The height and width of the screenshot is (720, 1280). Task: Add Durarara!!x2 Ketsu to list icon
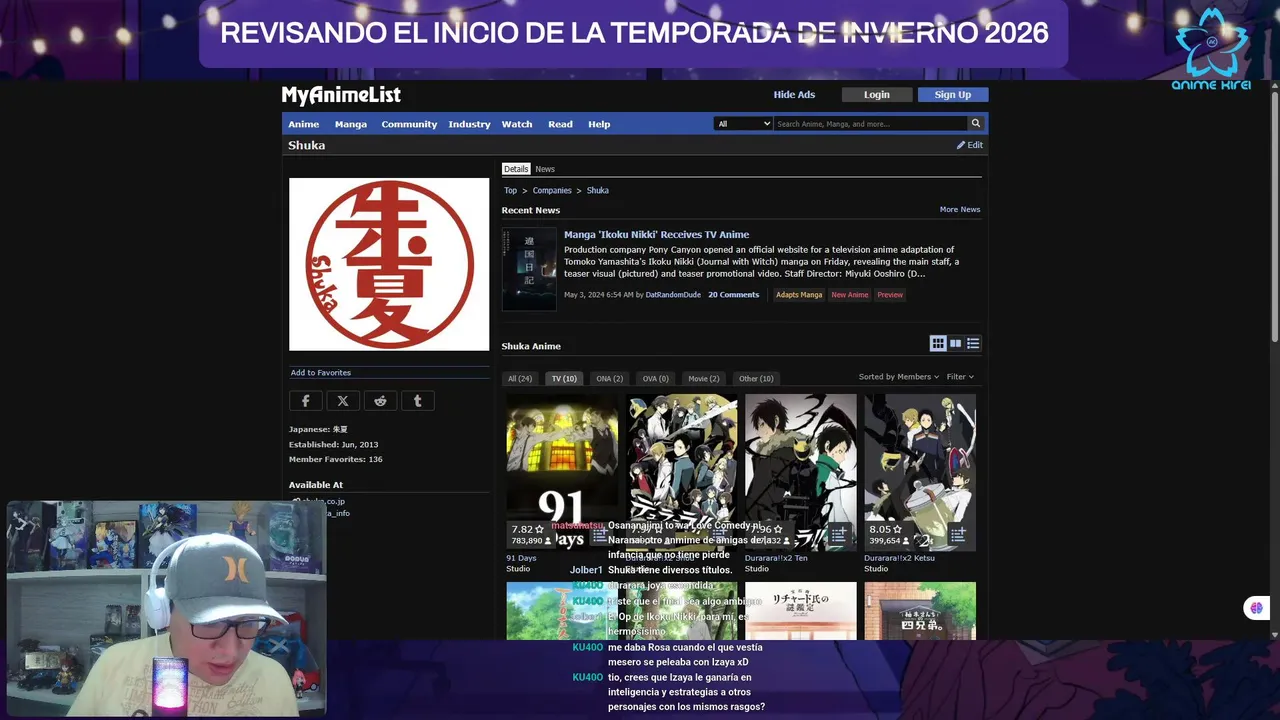tap(957, 536)
